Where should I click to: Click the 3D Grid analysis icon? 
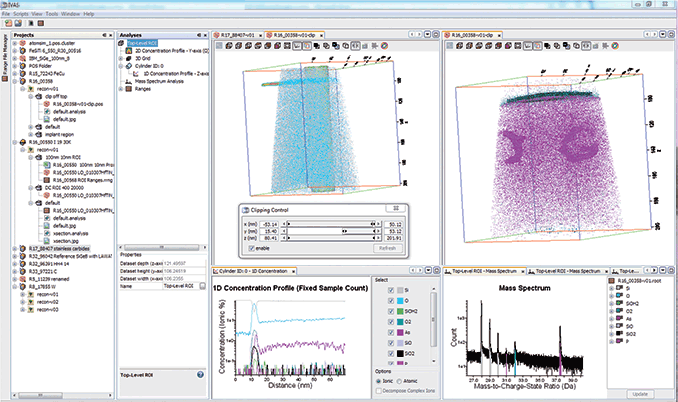coord(128,59)
